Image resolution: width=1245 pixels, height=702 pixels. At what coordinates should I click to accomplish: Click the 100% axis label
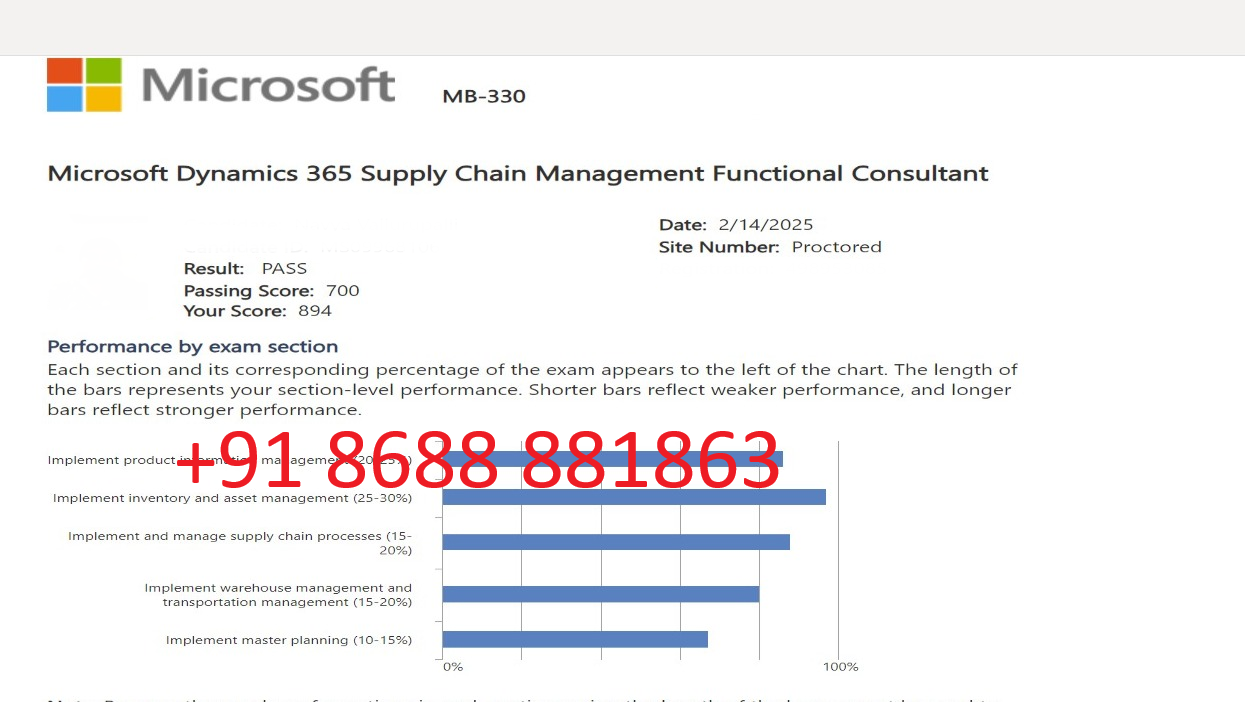click(x=841, y=667)
